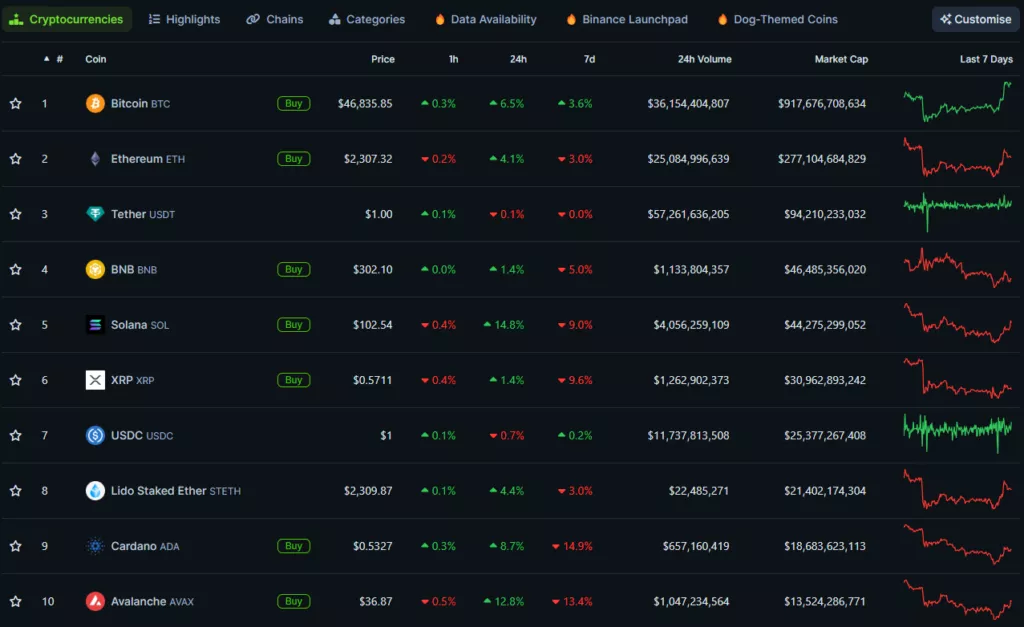Click the XRP coin logo icon
The width and height of the screenshot is (1024, 627).
point(95,380)
